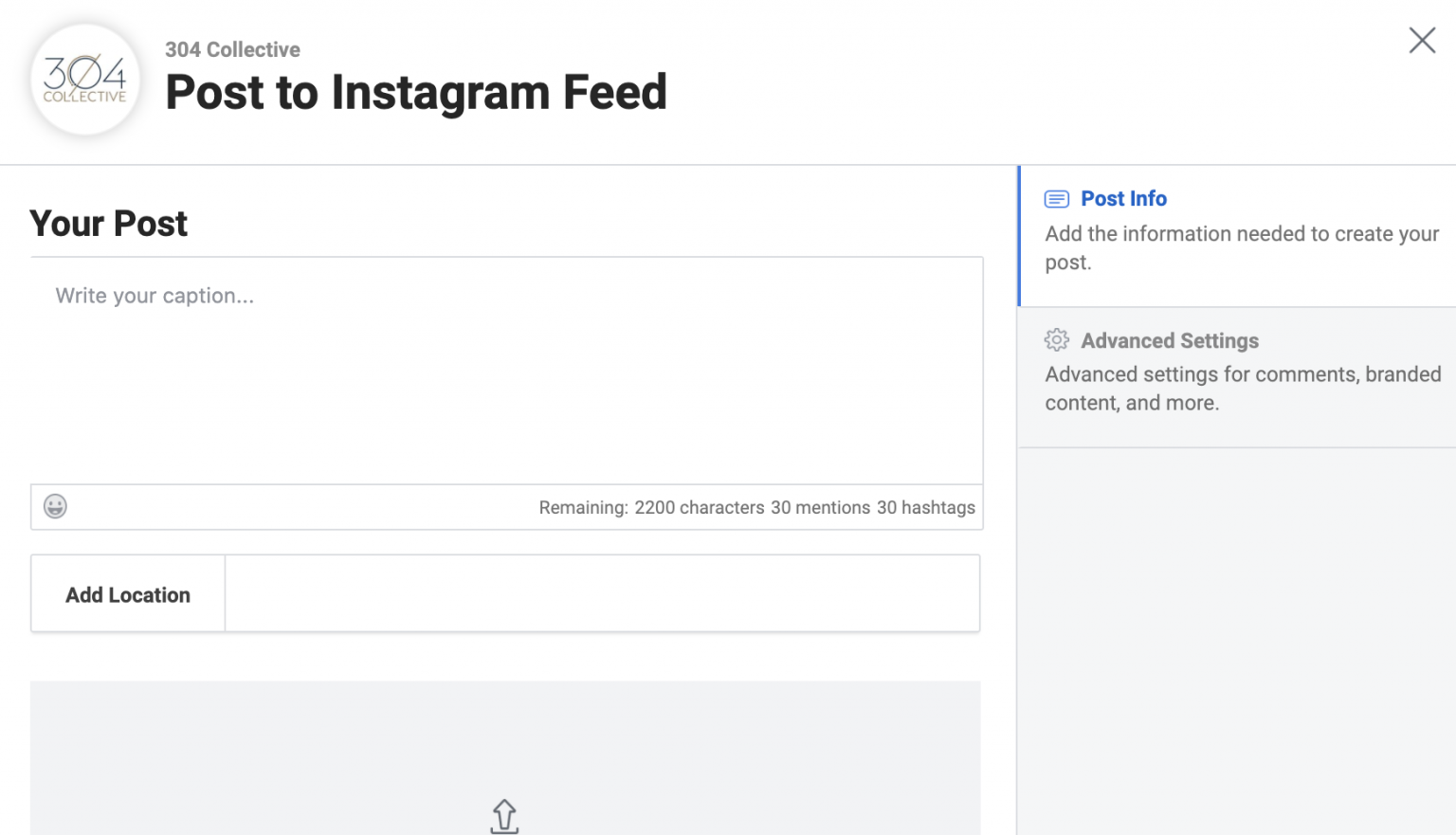This screenshot has width=1456, height=835.
Task: Dismiss the Post to Instagram Feed dialog
Action: pos(1422,41)
